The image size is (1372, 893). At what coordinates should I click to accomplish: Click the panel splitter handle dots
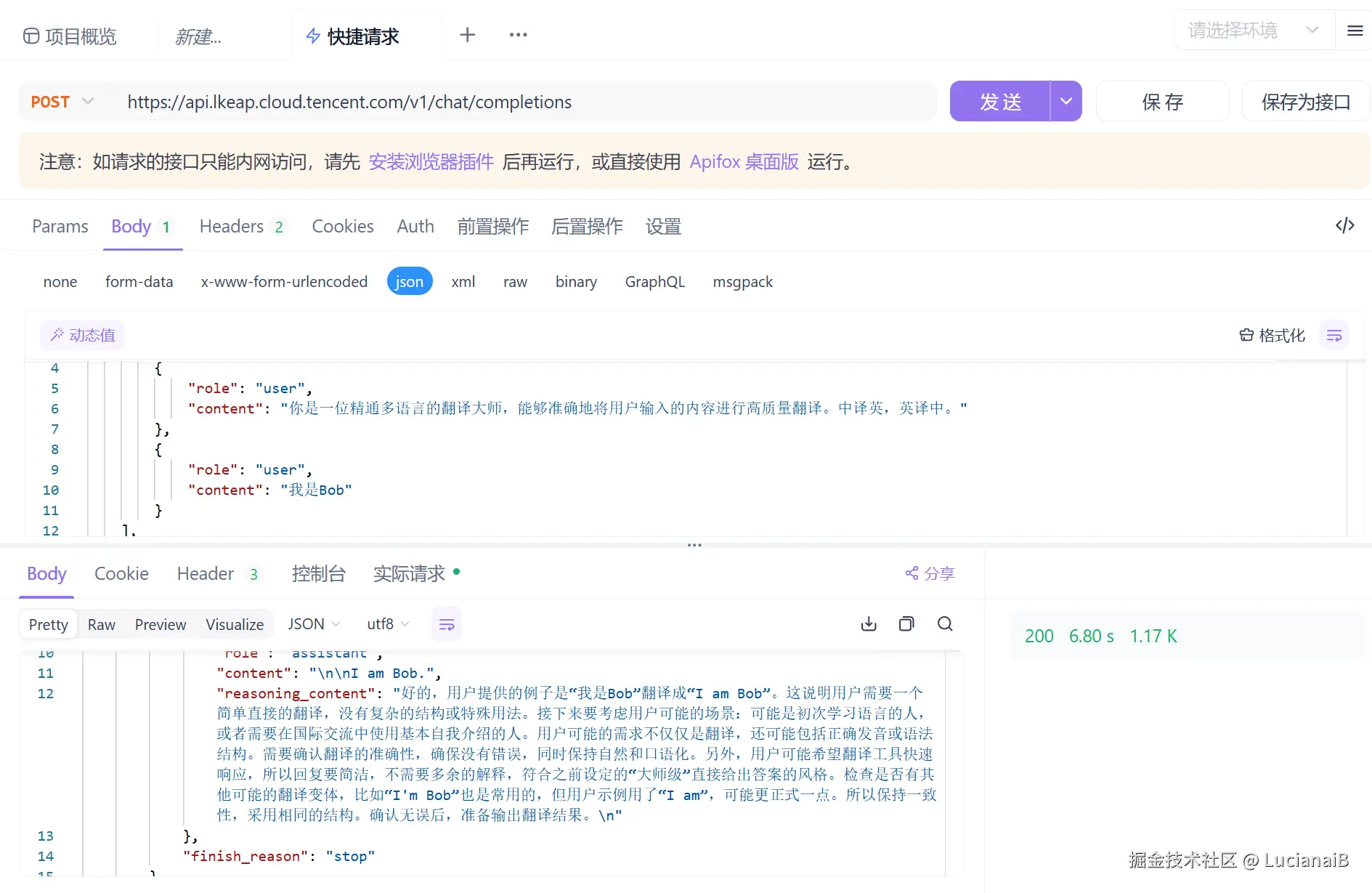pyautogui.click(x=694, y=545)
